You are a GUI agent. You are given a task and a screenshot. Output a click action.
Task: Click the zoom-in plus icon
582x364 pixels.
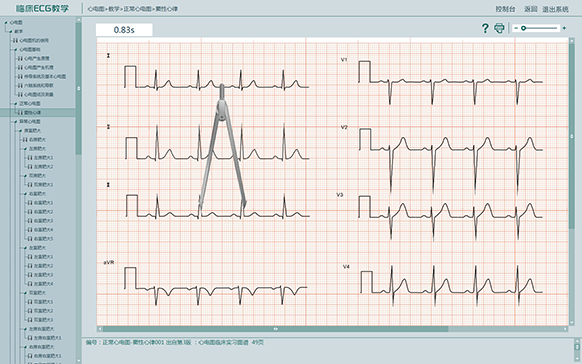(564, 28)
